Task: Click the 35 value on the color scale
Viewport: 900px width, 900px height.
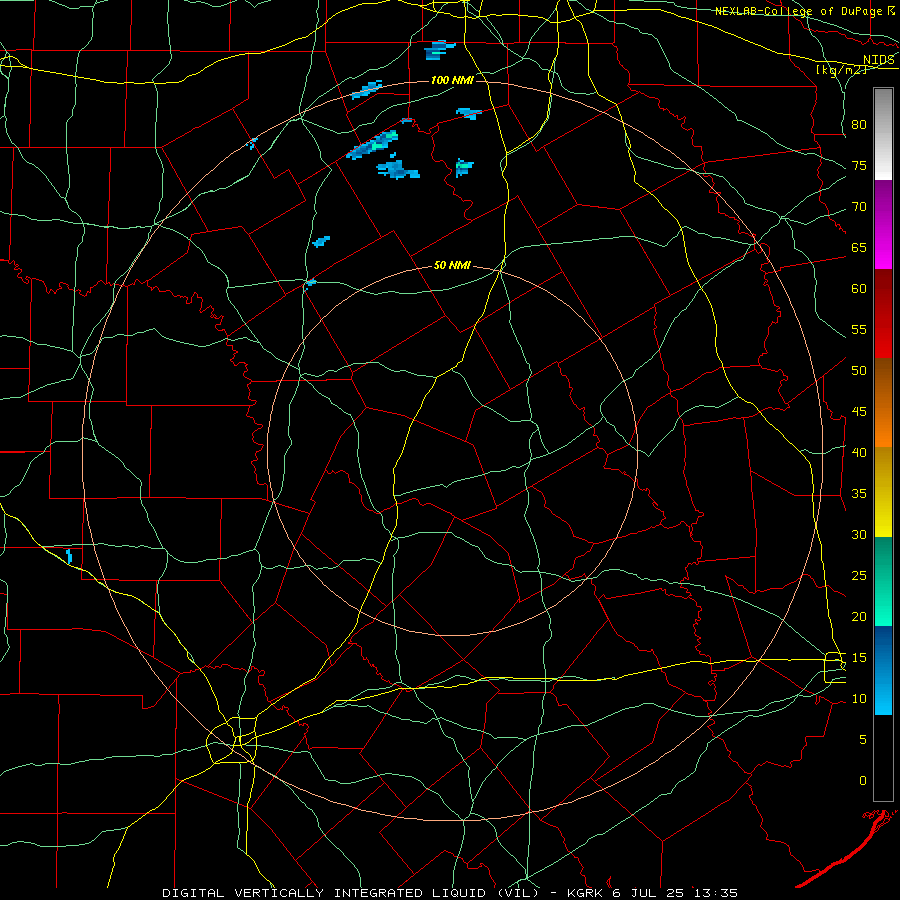Action: 859,494
